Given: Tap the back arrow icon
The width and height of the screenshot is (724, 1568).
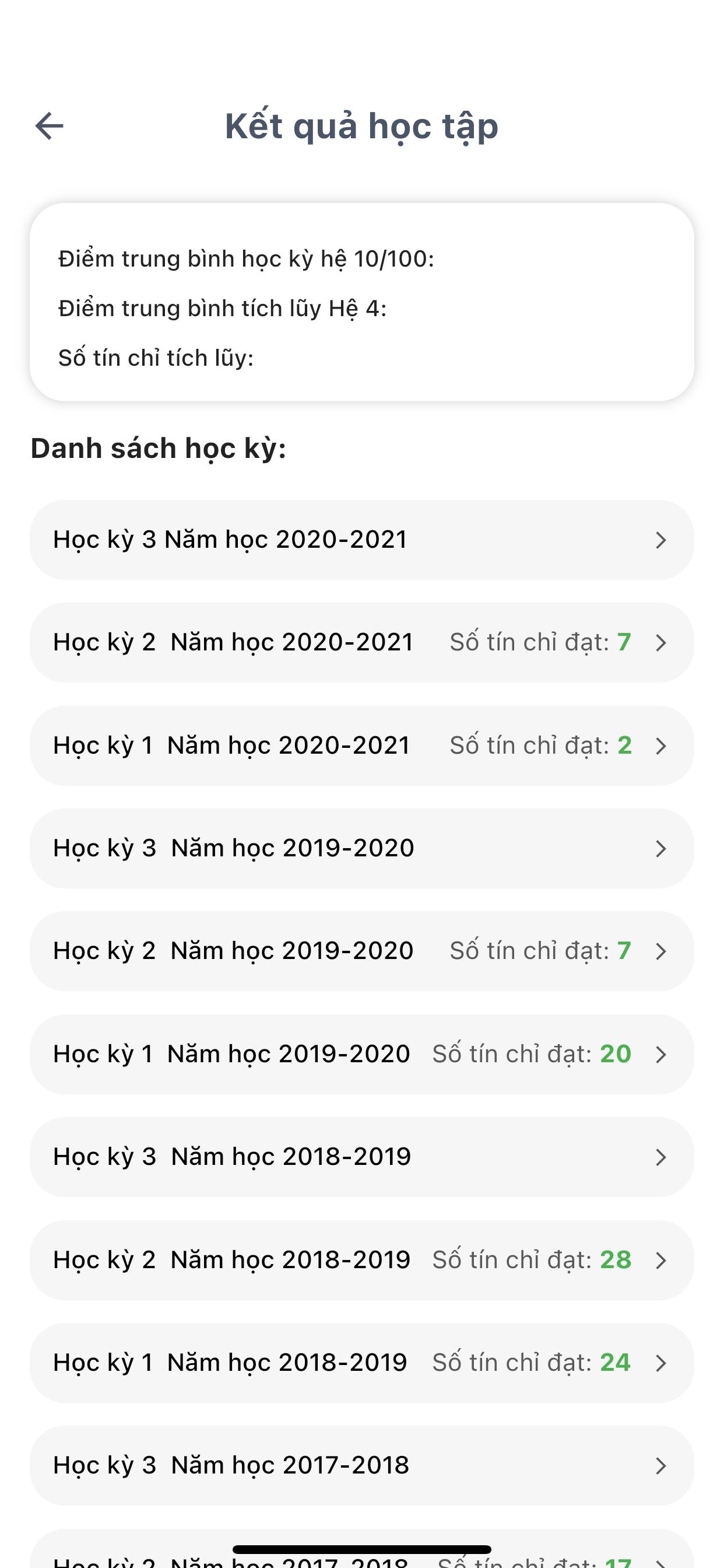Looking at the screenshot, I should [50, 126].
